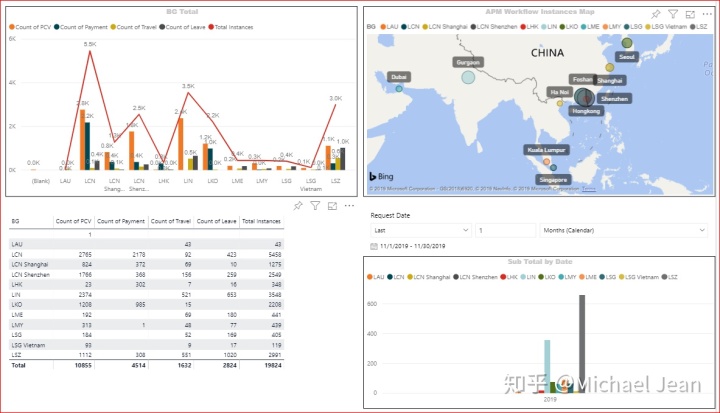Click the 5.5K data label in BG Total

(x=90, y=44)
